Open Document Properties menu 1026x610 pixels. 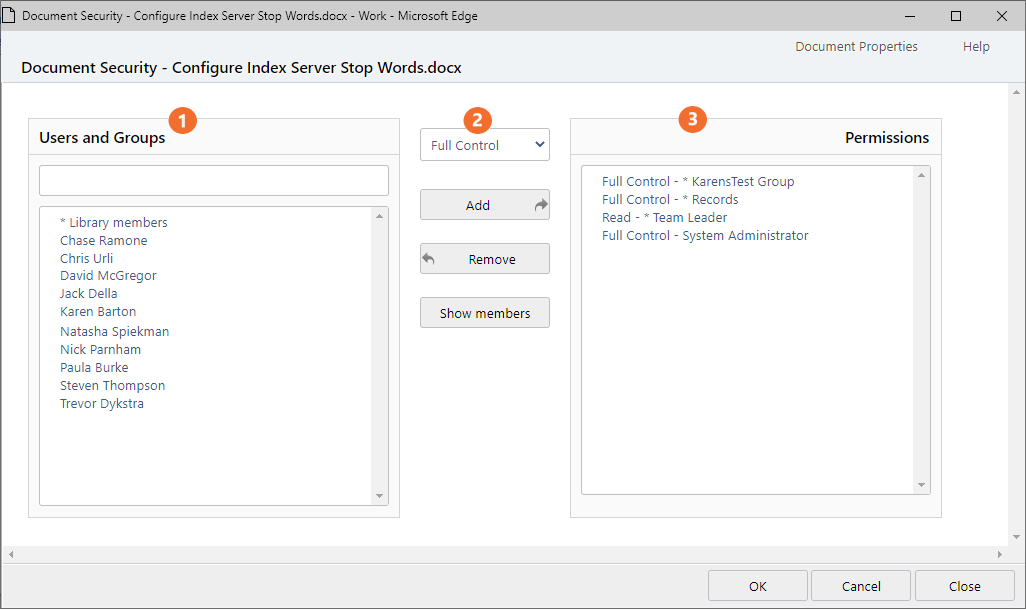[856, 46]
